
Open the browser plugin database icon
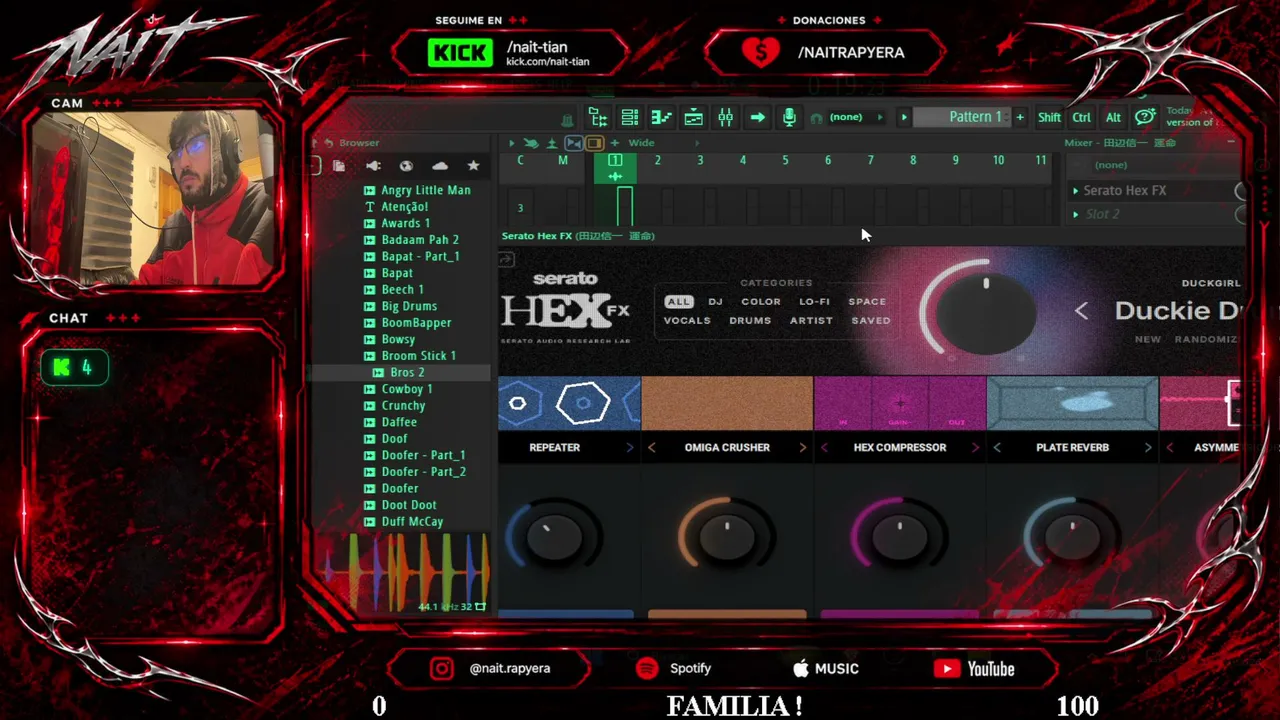[373, 166]
